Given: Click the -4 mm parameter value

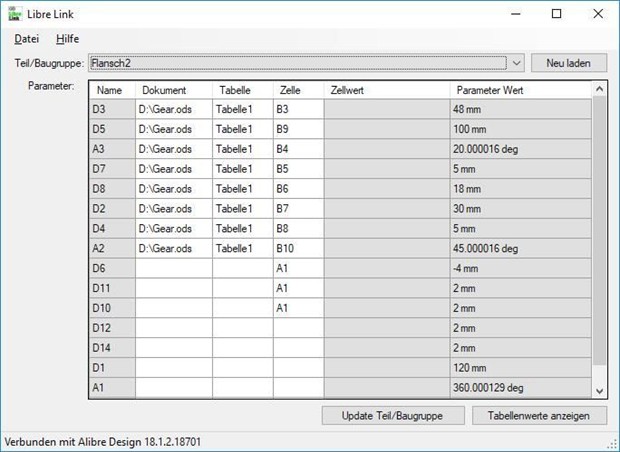Looking at the screenshot, I should [521, 268].
